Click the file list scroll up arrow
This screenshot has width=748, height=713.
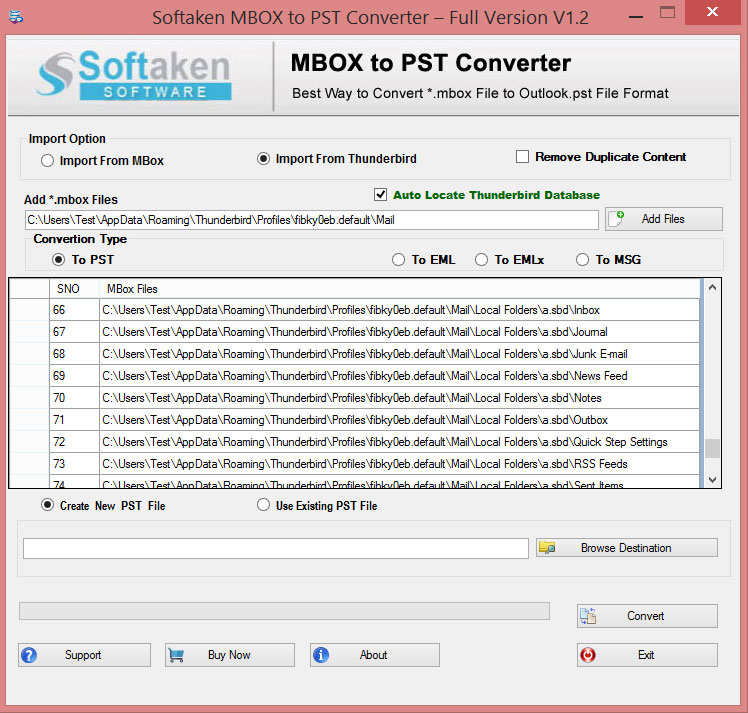pyautogui.click(x=712, y=287)
